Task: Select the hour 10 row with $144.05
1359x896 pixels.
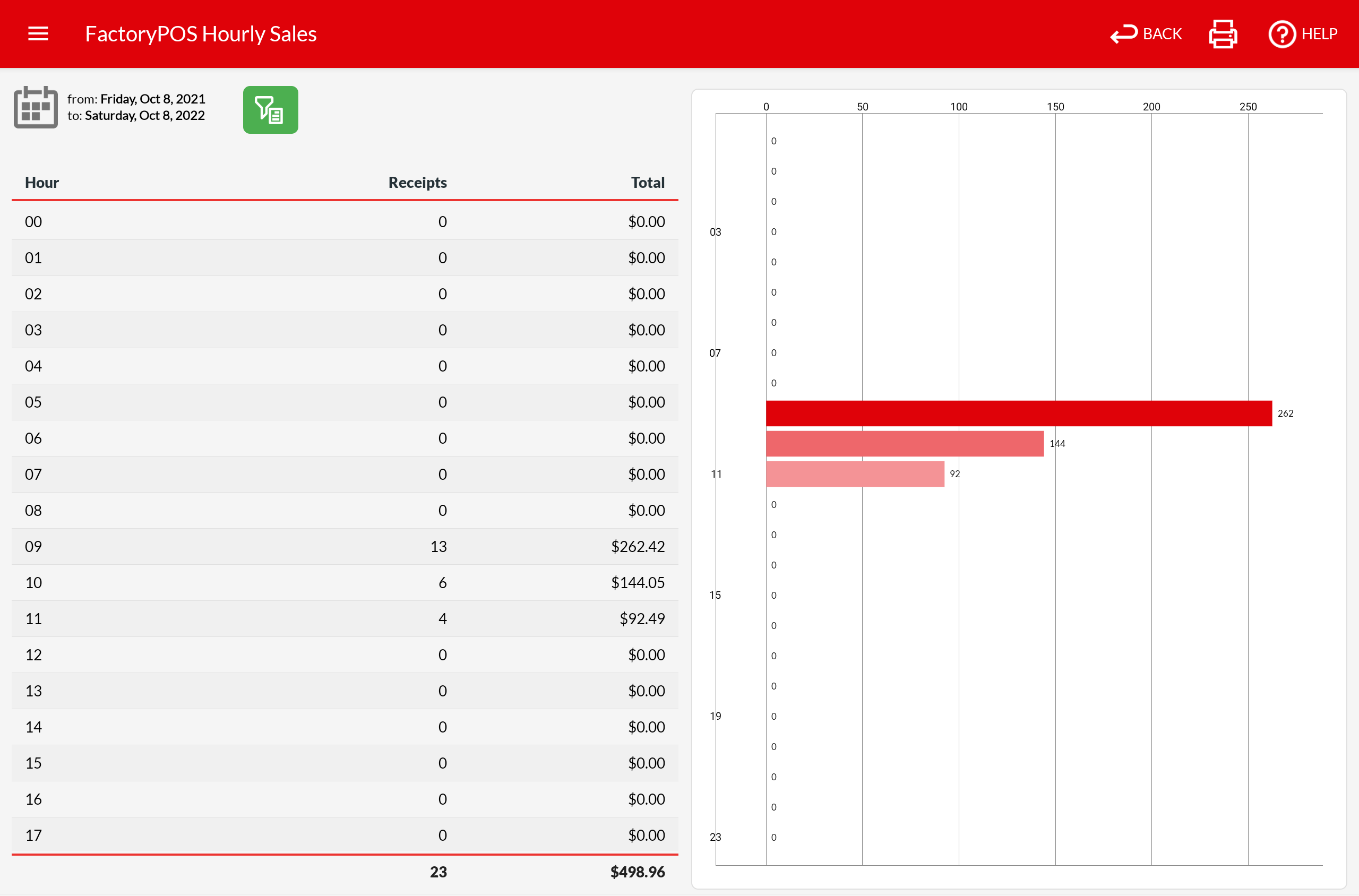Action: coord(344,582)
